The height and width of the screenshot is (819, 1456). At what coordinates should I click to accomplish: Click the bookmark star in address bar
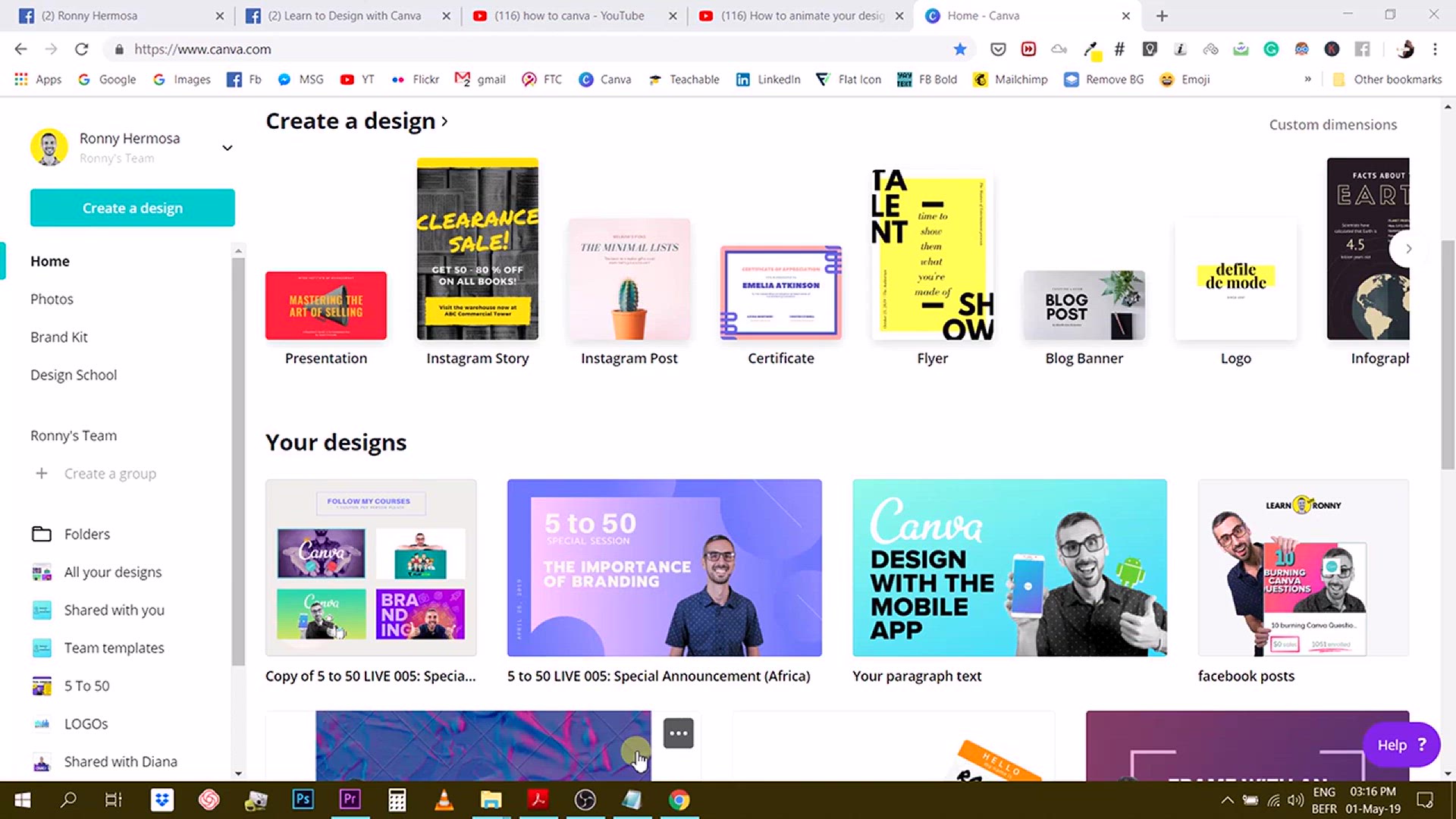pos(960,49)
